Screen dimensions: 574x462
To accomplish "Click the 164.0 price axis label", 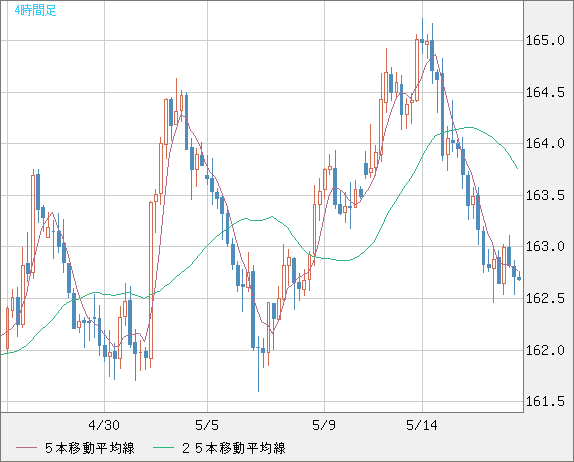I will tap(545, 144).
